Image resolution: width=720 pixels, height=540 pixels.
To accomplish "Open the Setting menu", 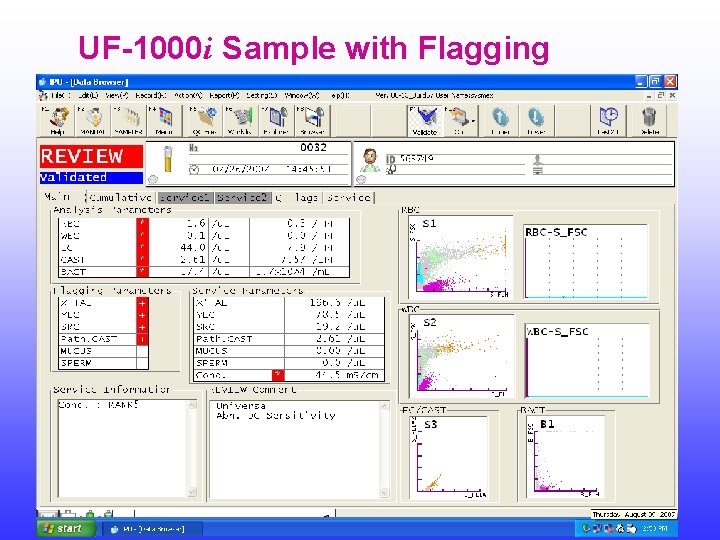I will pos(262,96).
